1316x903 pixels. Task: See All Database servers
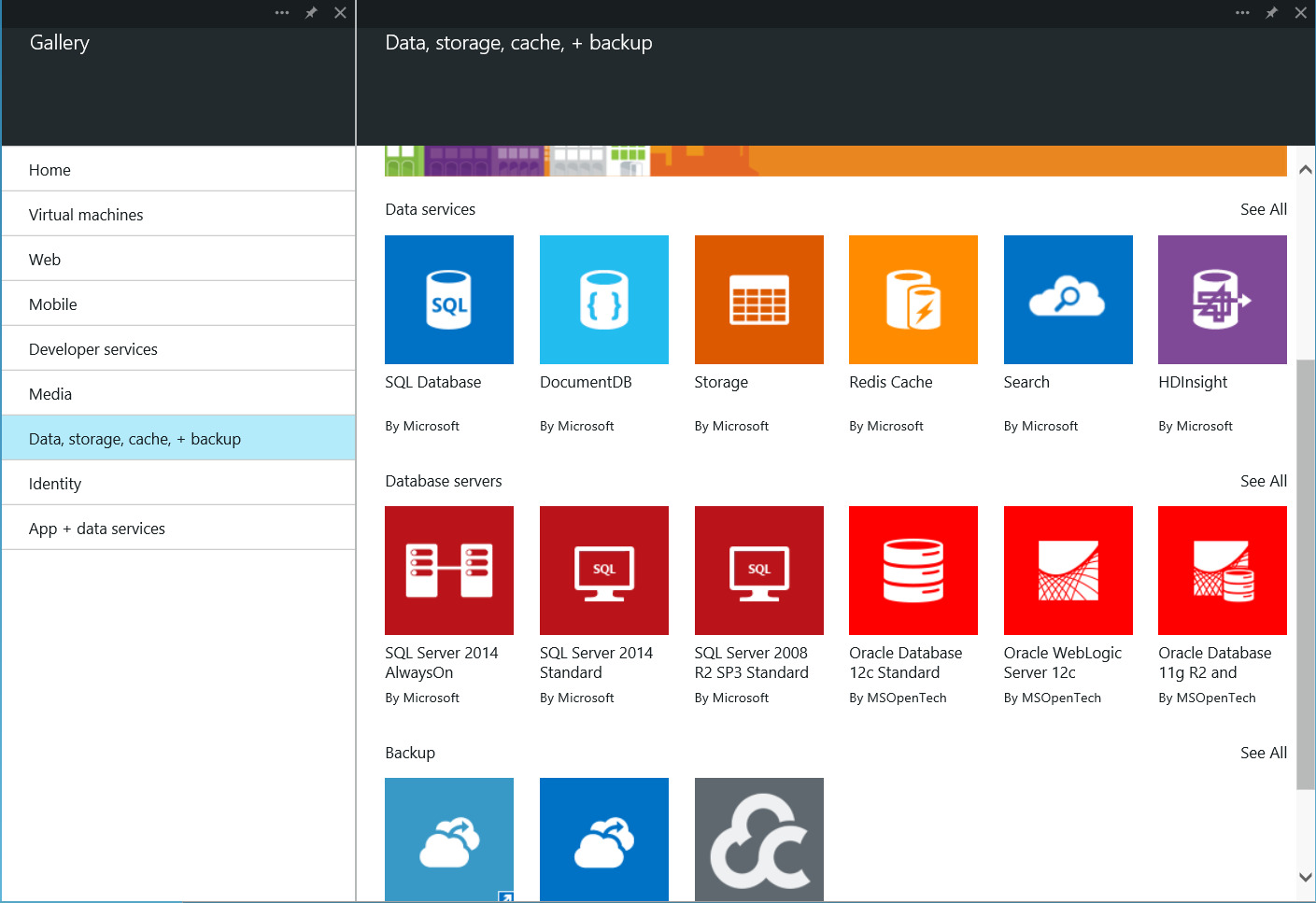pos(1264,481)
